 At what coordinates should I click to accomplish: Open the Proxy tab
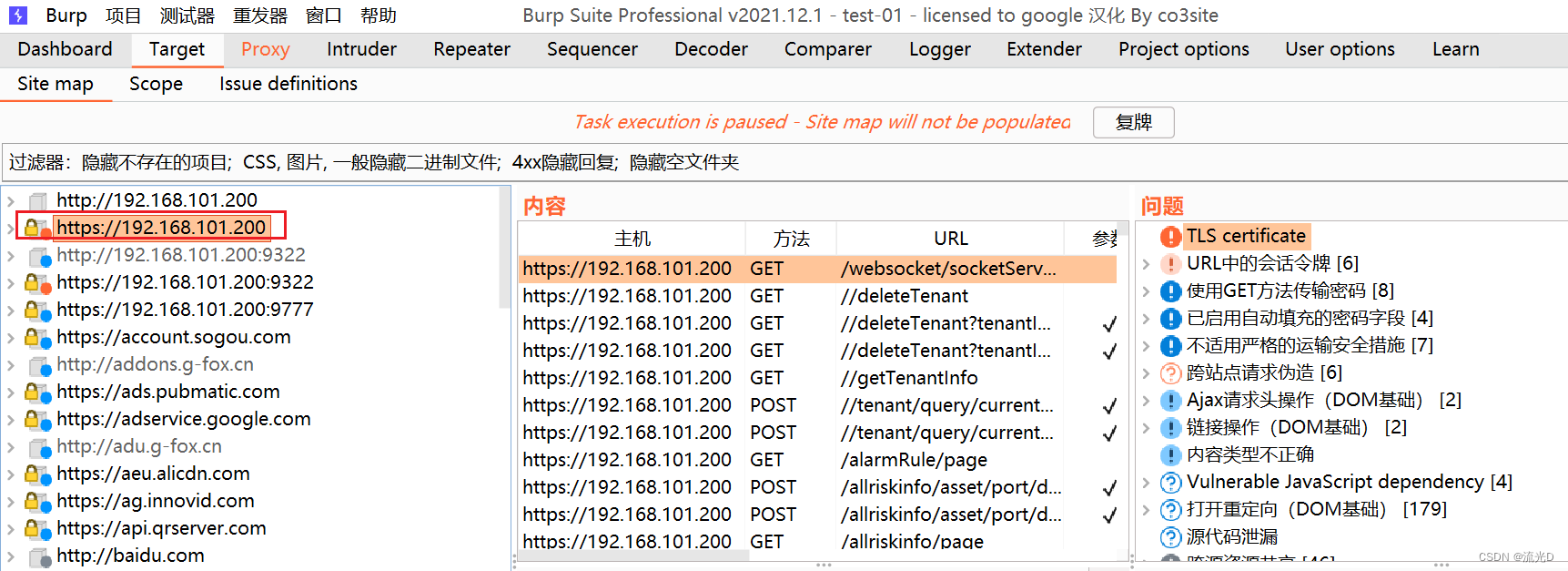pos(265,49)
